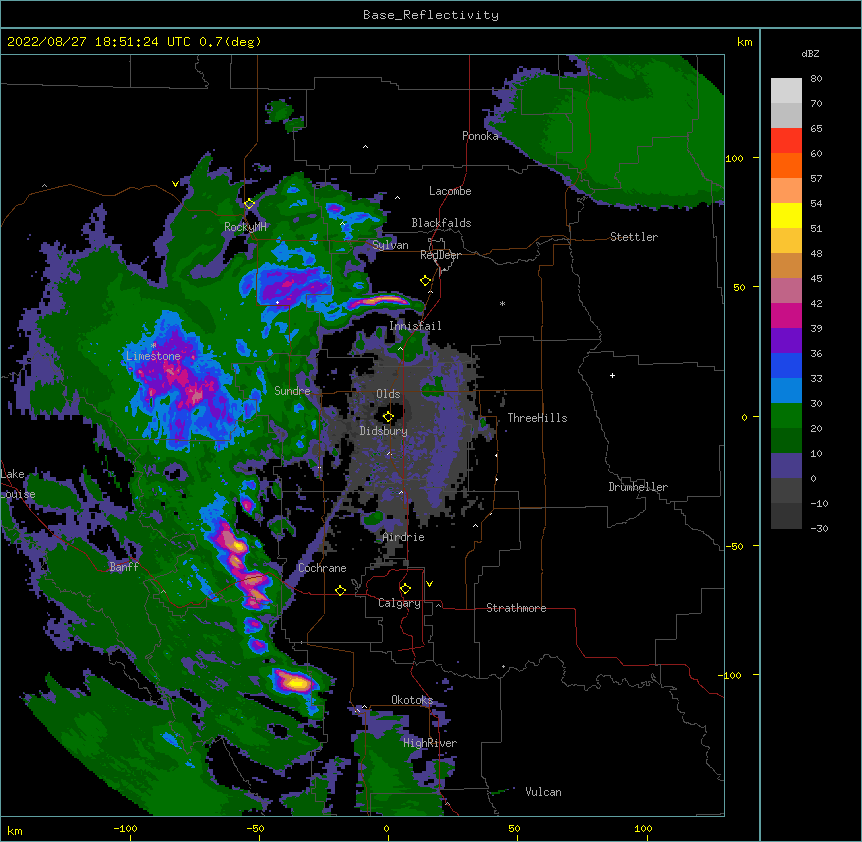Select the magenta 42-39 dBZ legend swatch
Screen dimensions: 862x842
pos(786,315)
